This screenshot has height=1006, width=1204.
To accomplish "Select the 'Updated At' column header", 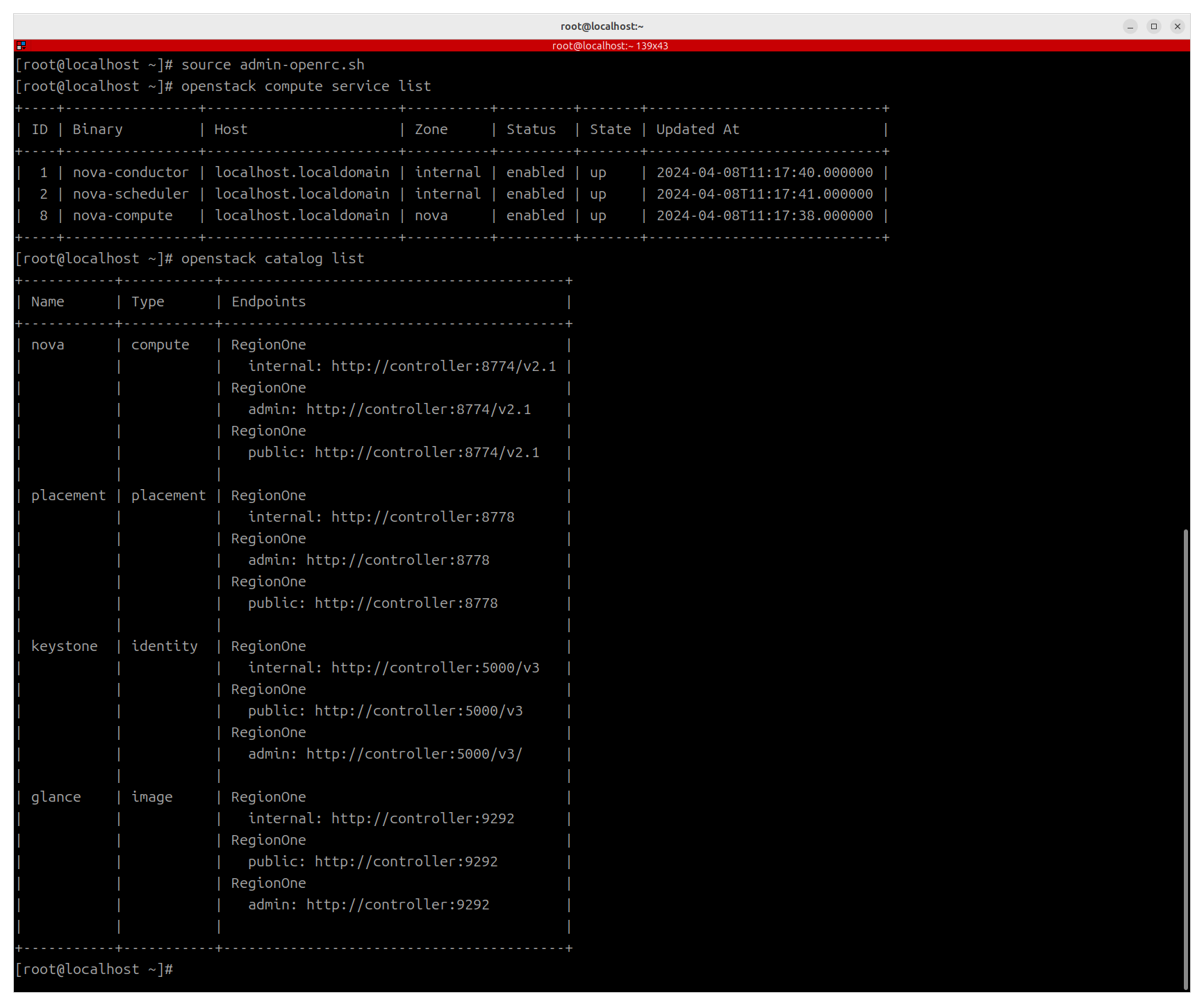I will click(x=698, y=129).
